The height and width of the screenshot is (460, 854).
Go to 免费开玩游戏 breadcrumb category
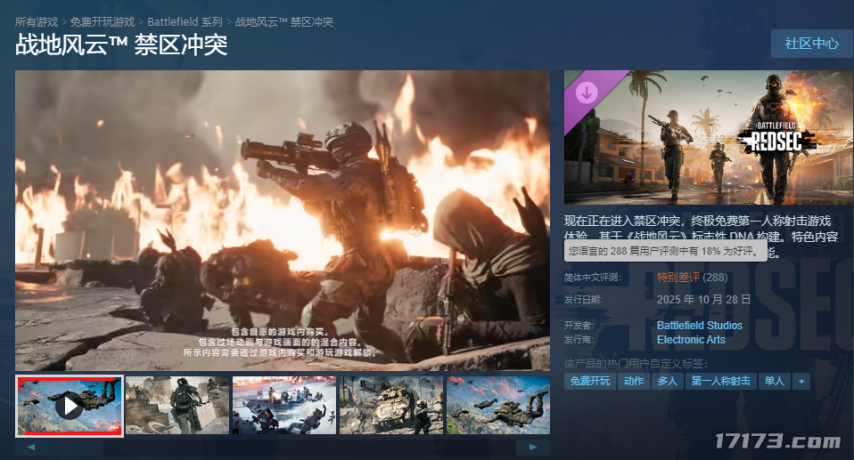(102, 21)
